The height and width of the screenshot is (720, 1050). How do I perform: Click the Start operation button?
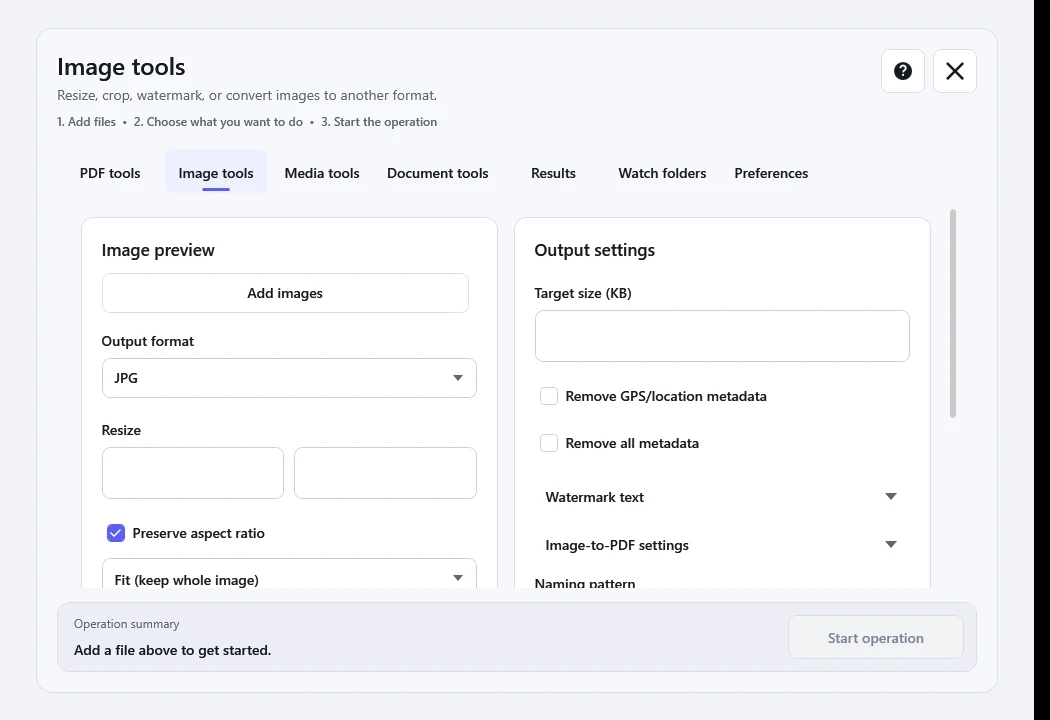click(x=875, y=638)
